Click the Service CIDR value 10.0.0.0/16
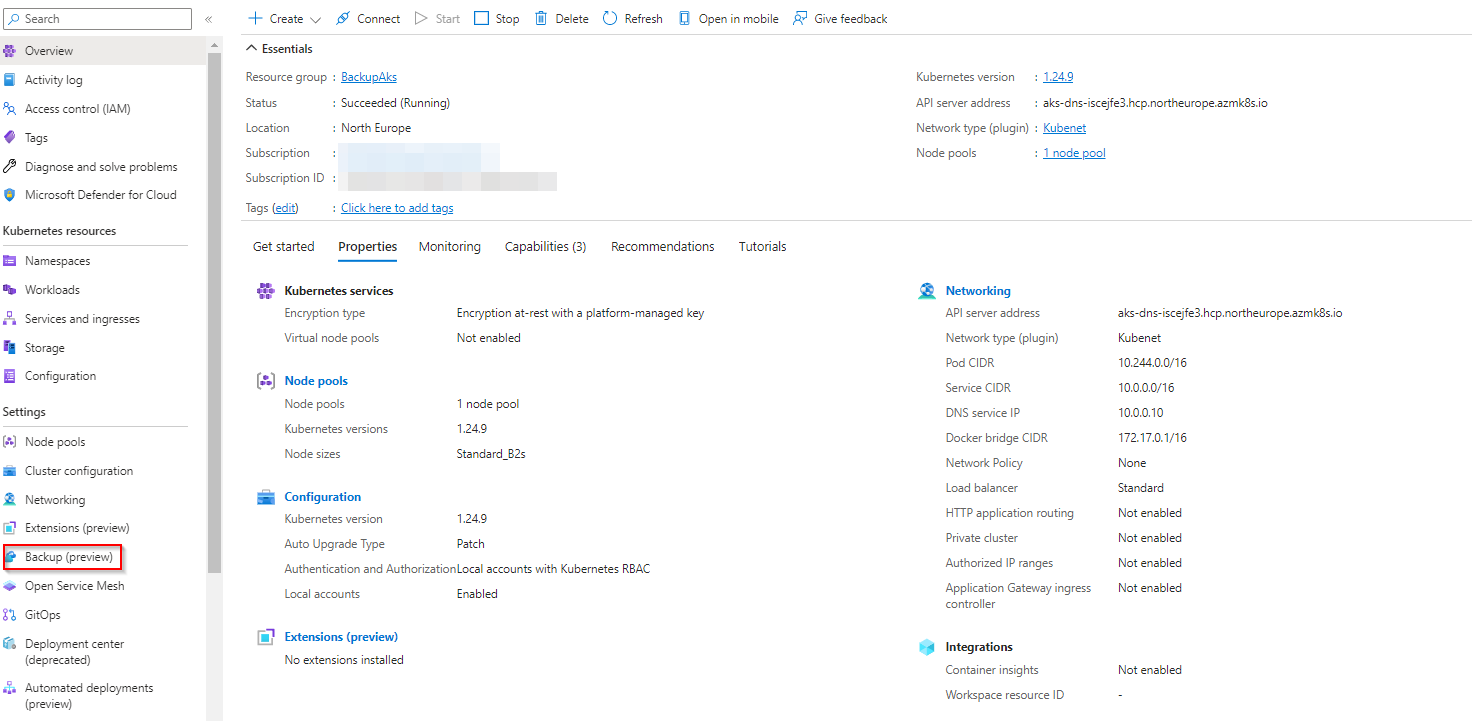The height and width of the screenshot is (721, 1472). [x=1146, y=388]
